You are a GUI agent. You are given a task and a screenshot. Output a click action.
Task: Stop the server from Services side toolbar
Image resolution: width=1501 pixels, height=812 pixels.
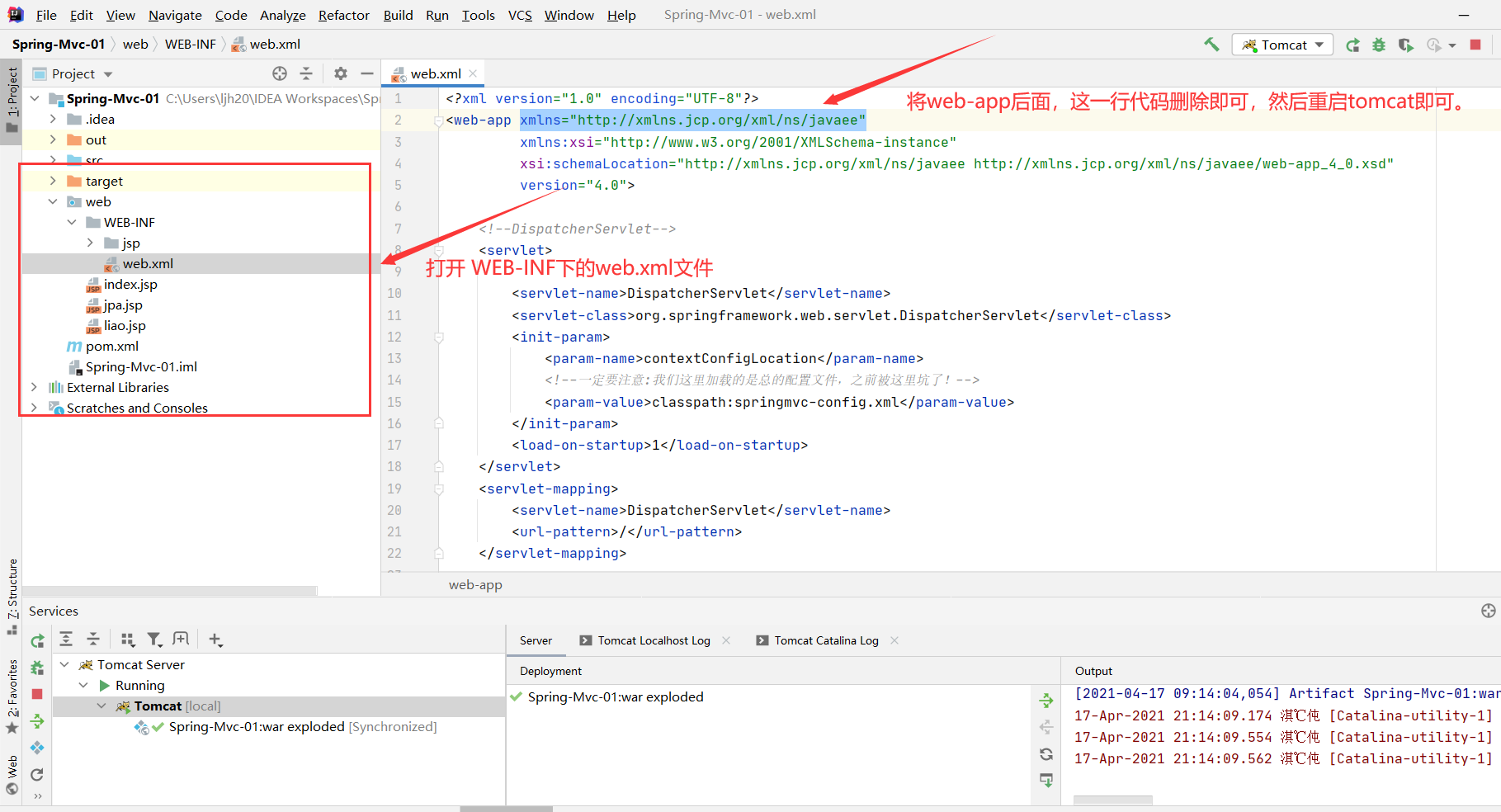click(x=37, y=694)
